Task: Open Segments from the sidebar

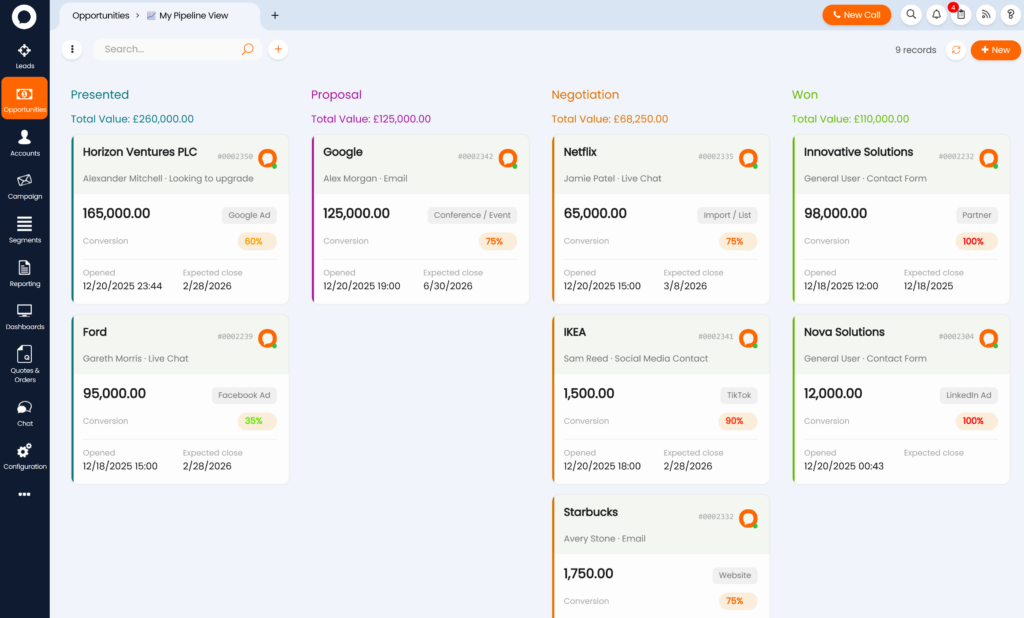Action: [24, 229]
